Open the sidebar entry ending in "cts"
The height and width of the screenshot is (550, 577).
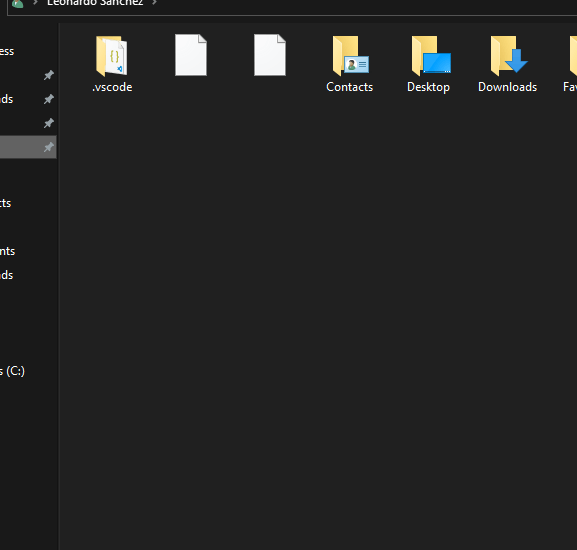click(x=6, y=203)
